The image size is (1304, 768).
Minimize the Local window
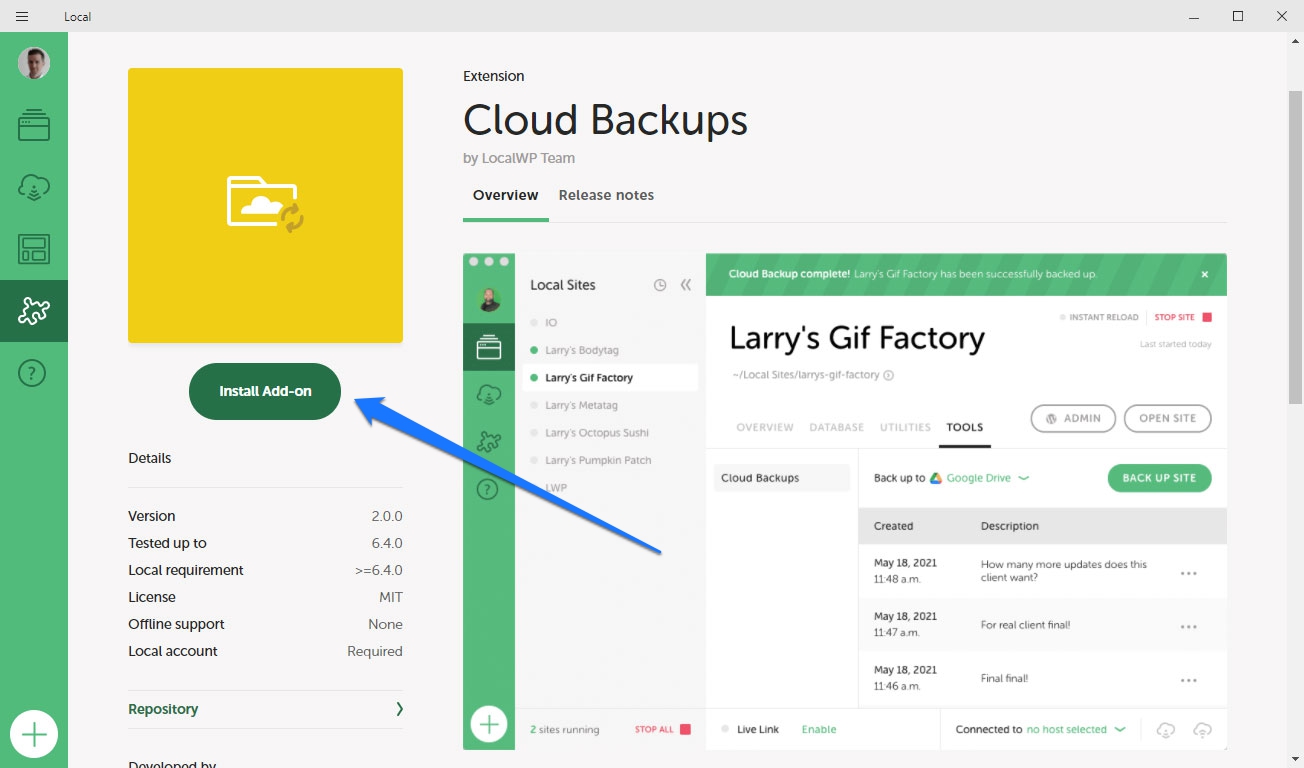tap(1193, 16)
